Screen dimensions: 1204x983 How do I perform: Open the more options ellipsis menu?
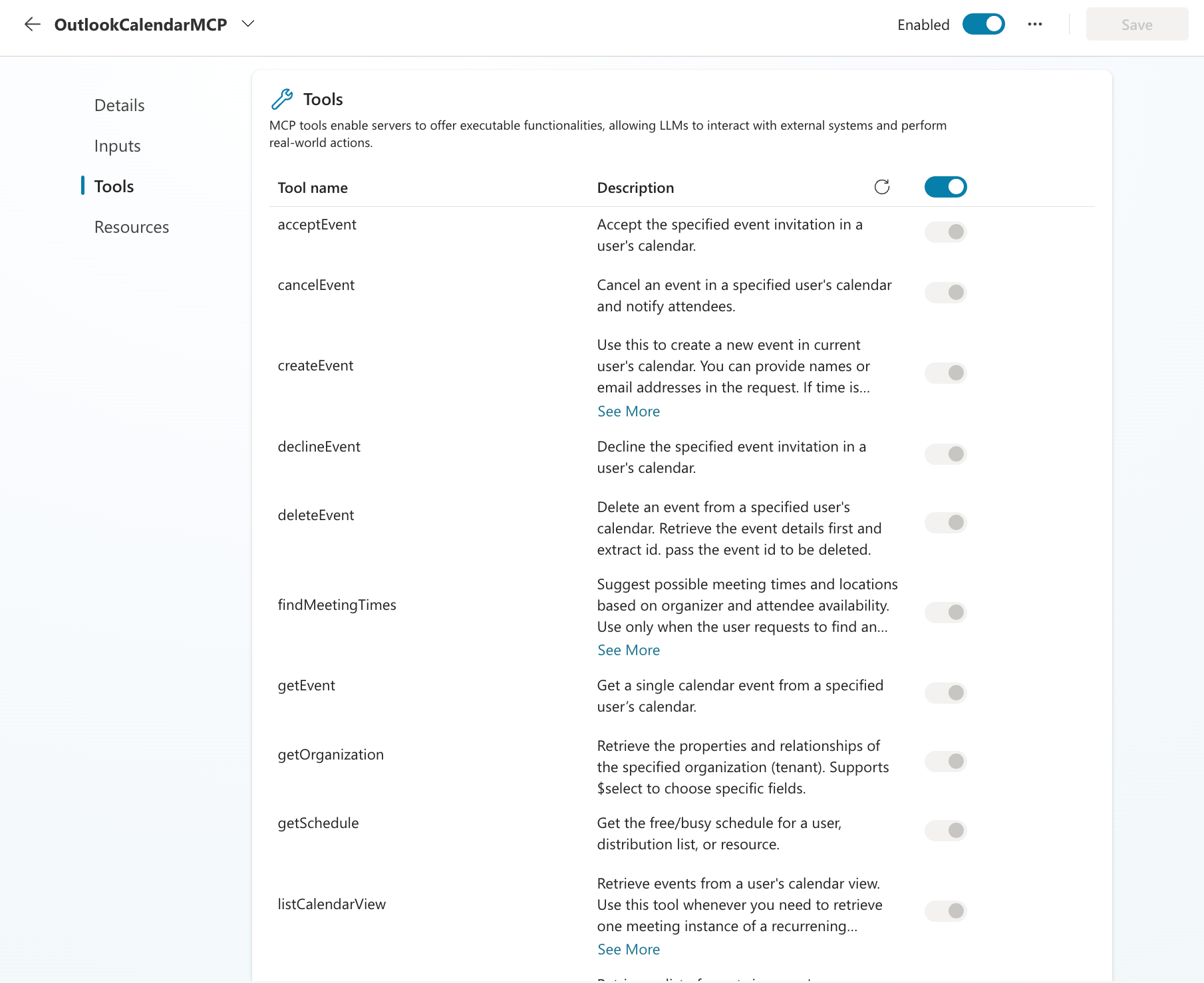(x=1034, y=24)
